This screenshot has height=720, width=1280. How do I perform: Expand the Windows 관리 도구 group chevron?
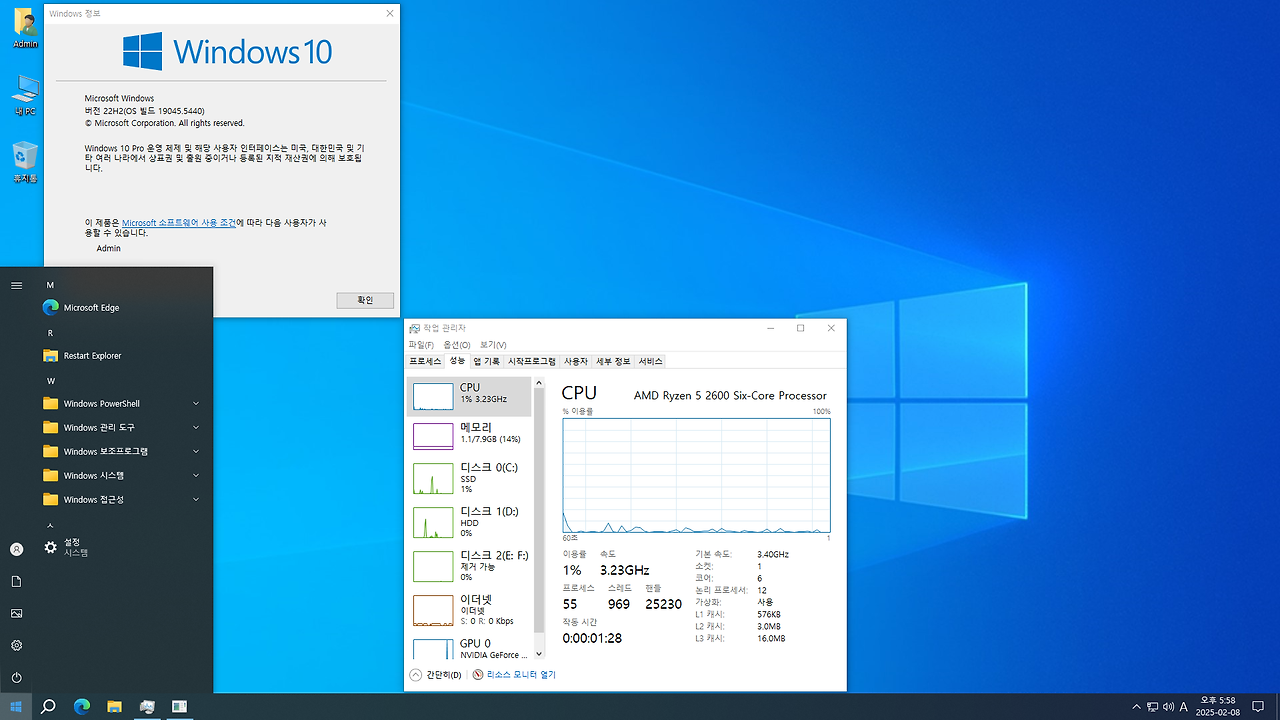pyautogui.click(x=196, y=428)
